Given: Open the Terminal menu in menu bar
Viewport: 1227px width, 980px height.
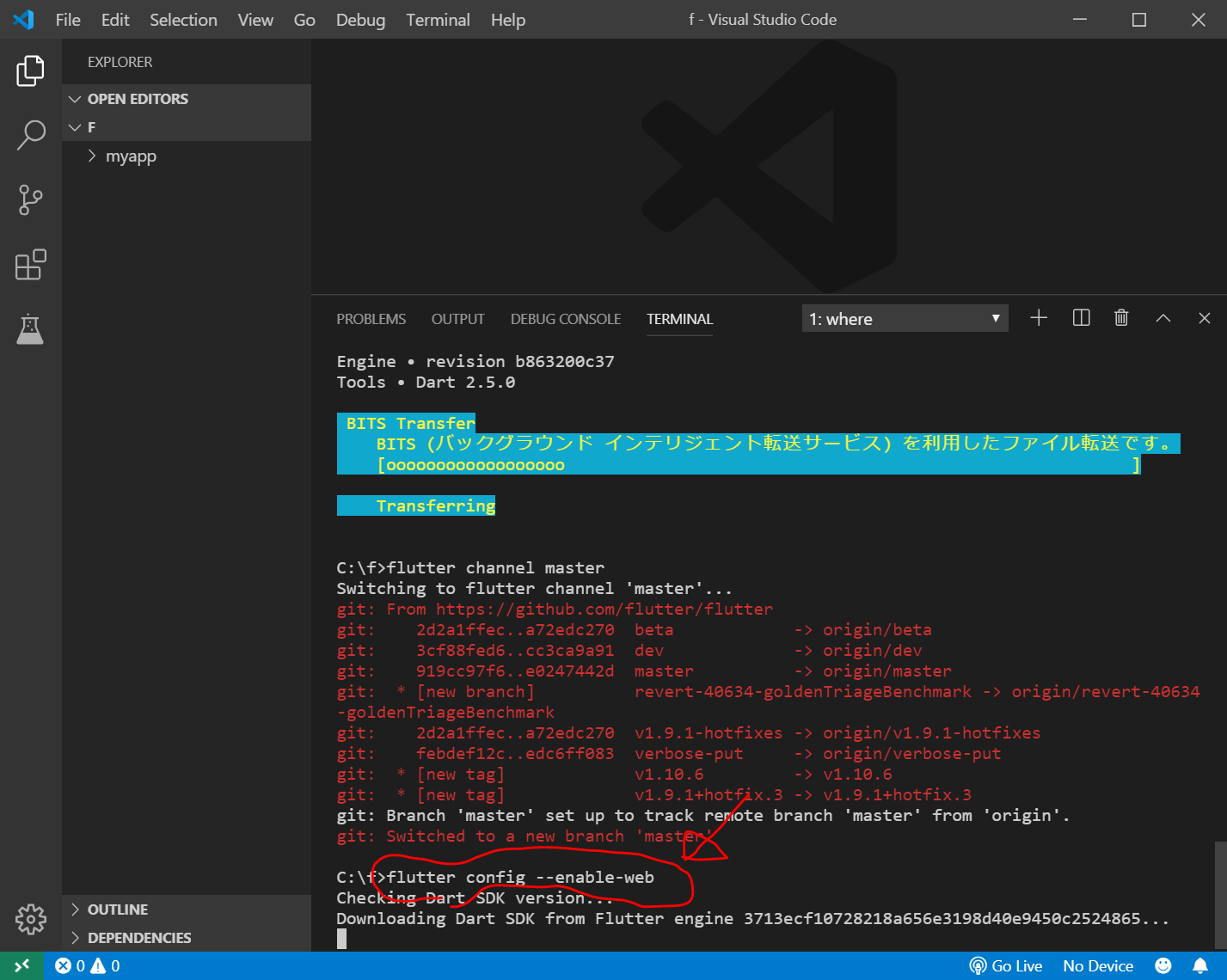Looking at the screenshot, I should pyautogui.click(x=438, y=20).
